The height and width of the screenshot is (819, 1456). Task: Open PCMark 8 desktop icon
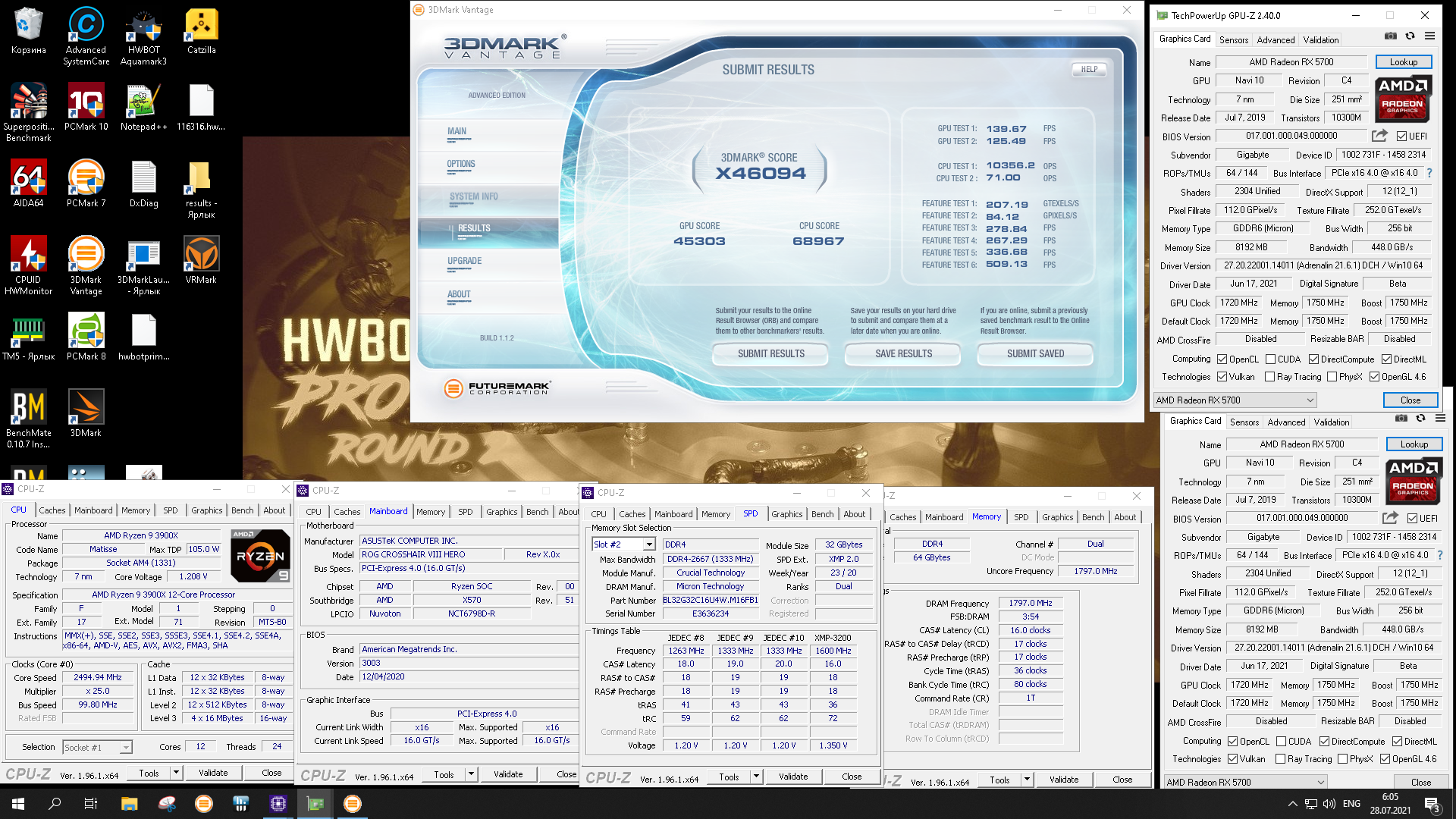86,337
